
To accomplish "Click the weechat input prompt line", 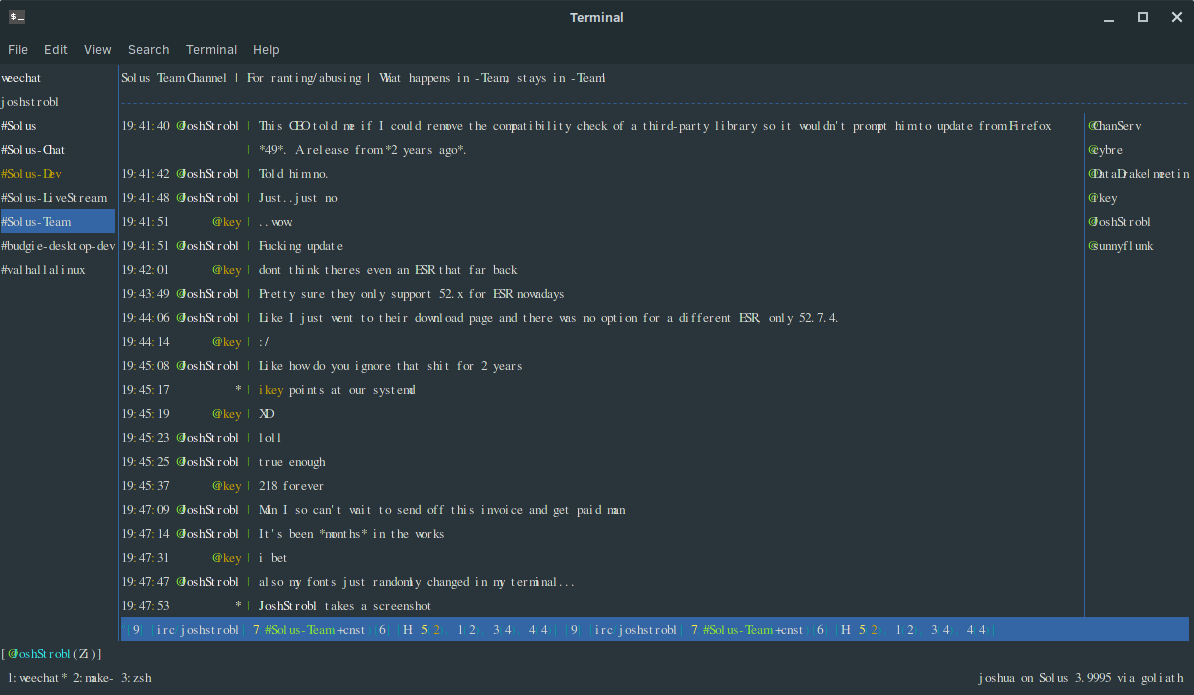I will tap(51, 654).
